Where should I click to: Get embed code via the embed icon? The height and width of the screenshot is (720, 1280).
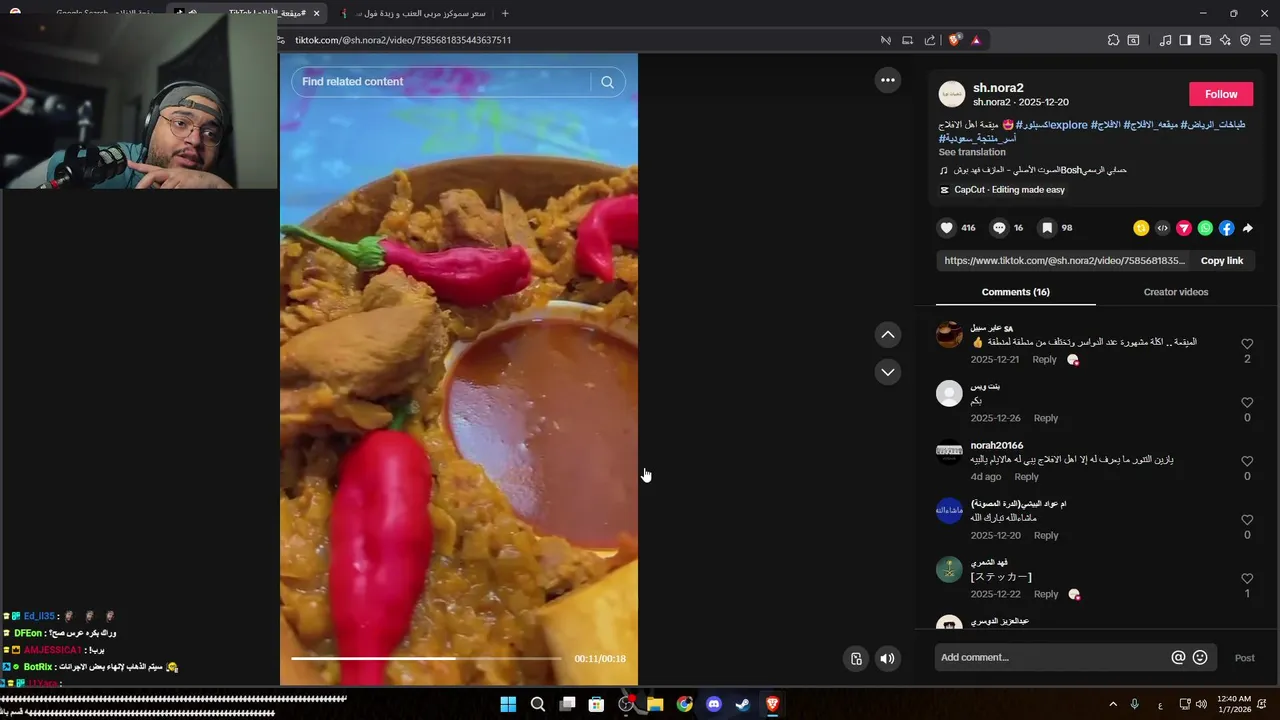tap(1162, 228)
